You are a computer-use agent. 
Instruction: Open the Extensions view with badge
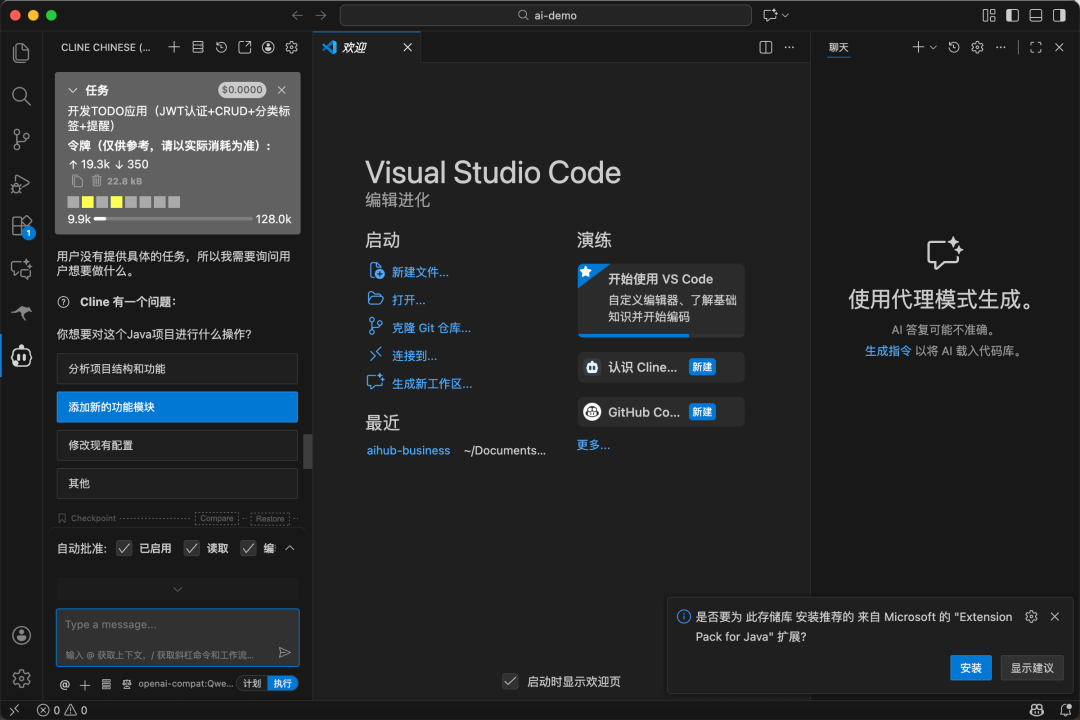tap(21, 227)
